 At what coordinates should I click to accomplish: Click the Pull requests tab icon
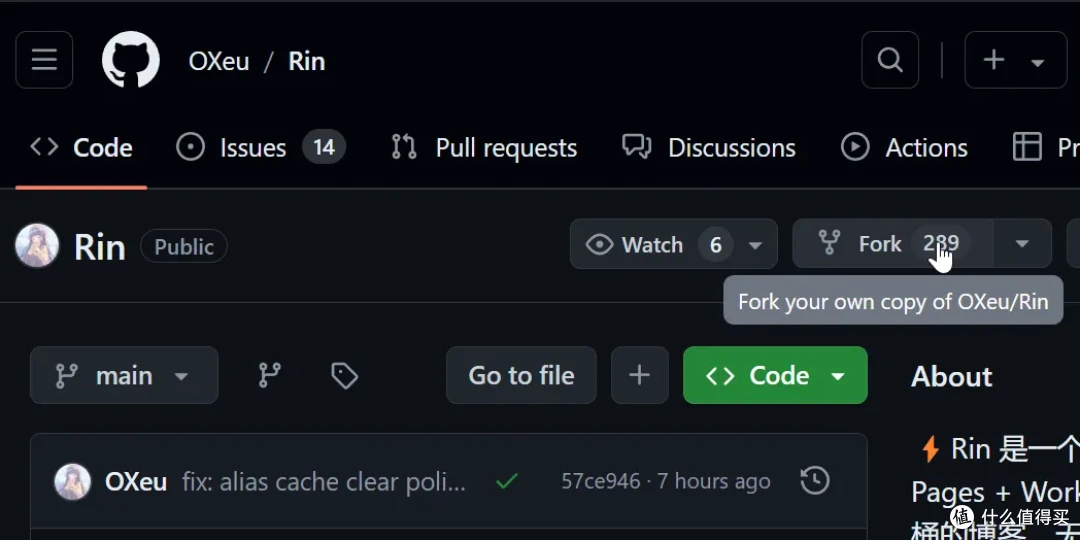(x=404, y=147)
